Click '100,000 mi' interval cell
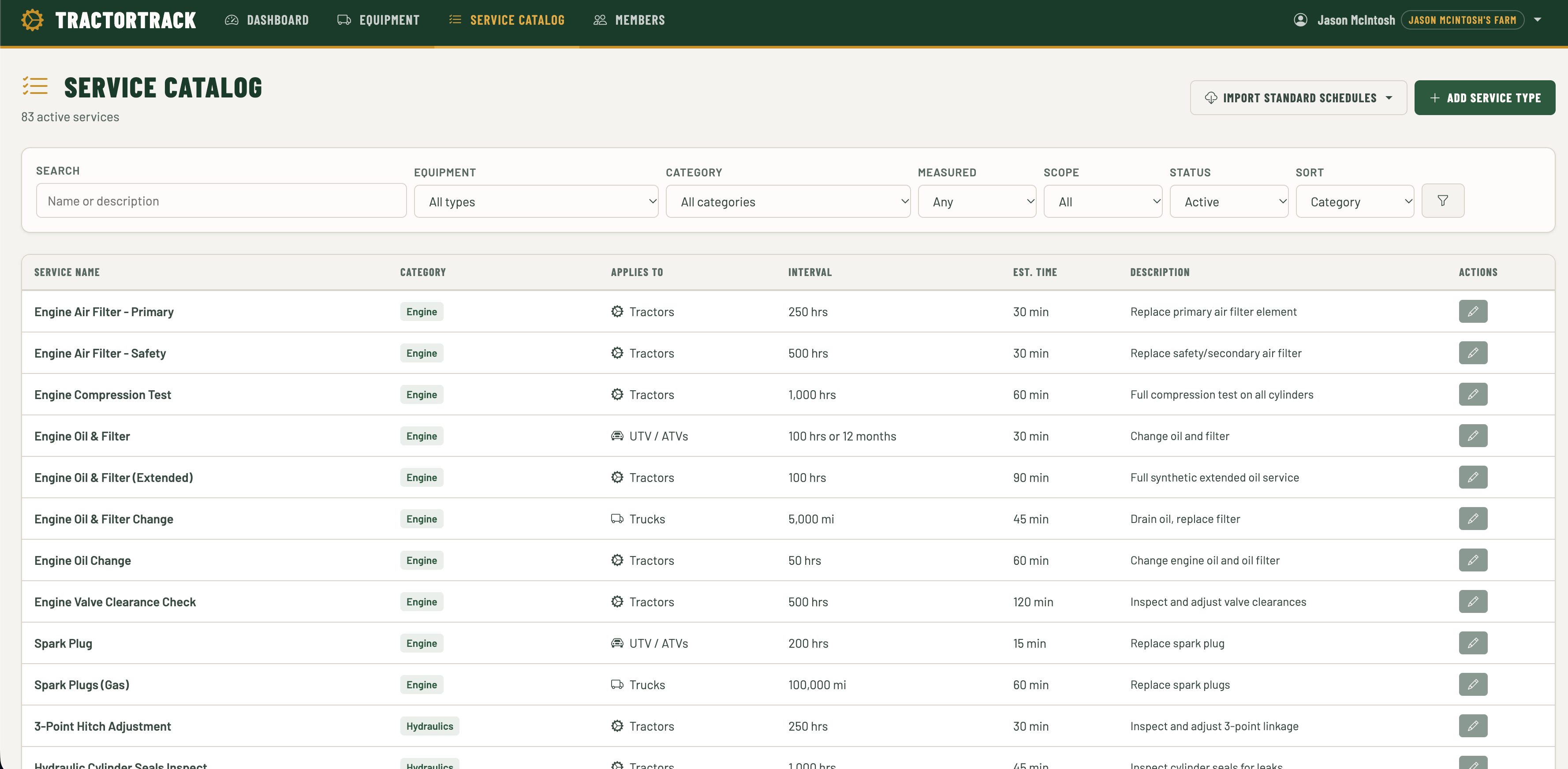The image size is (1568, 769). tap(817, 684)
